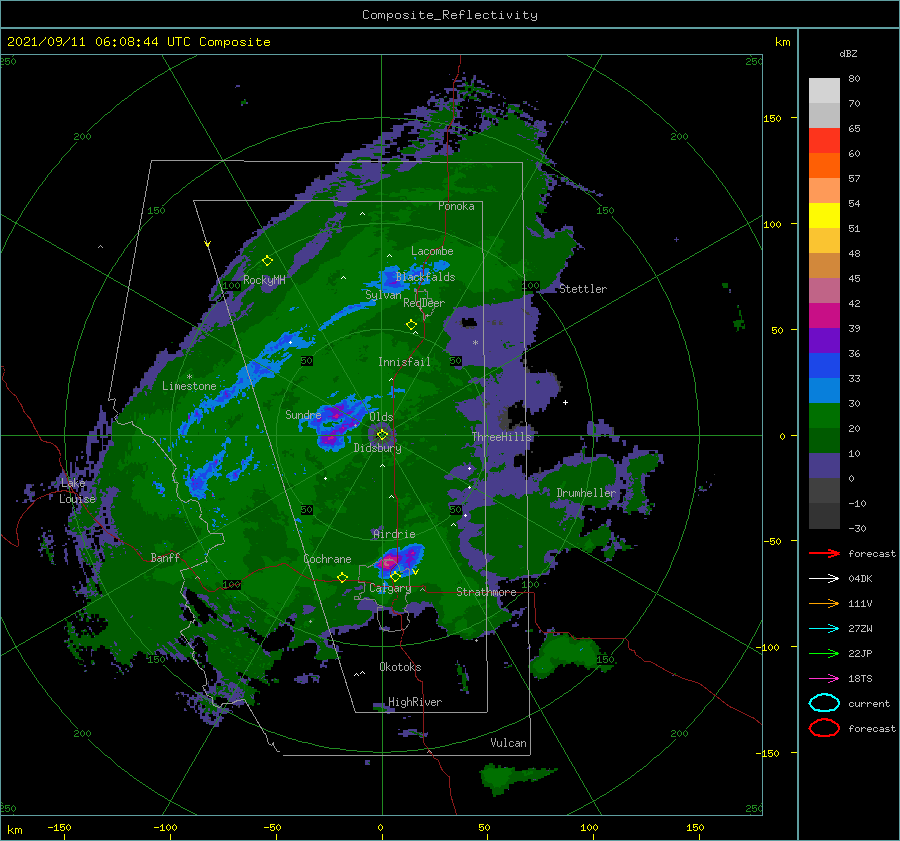Click yellow diamond marker below RedDeer label
Image resolution: width=900 pixels, height=841 pixels.
pyautogui.click(x=411, y=324)
